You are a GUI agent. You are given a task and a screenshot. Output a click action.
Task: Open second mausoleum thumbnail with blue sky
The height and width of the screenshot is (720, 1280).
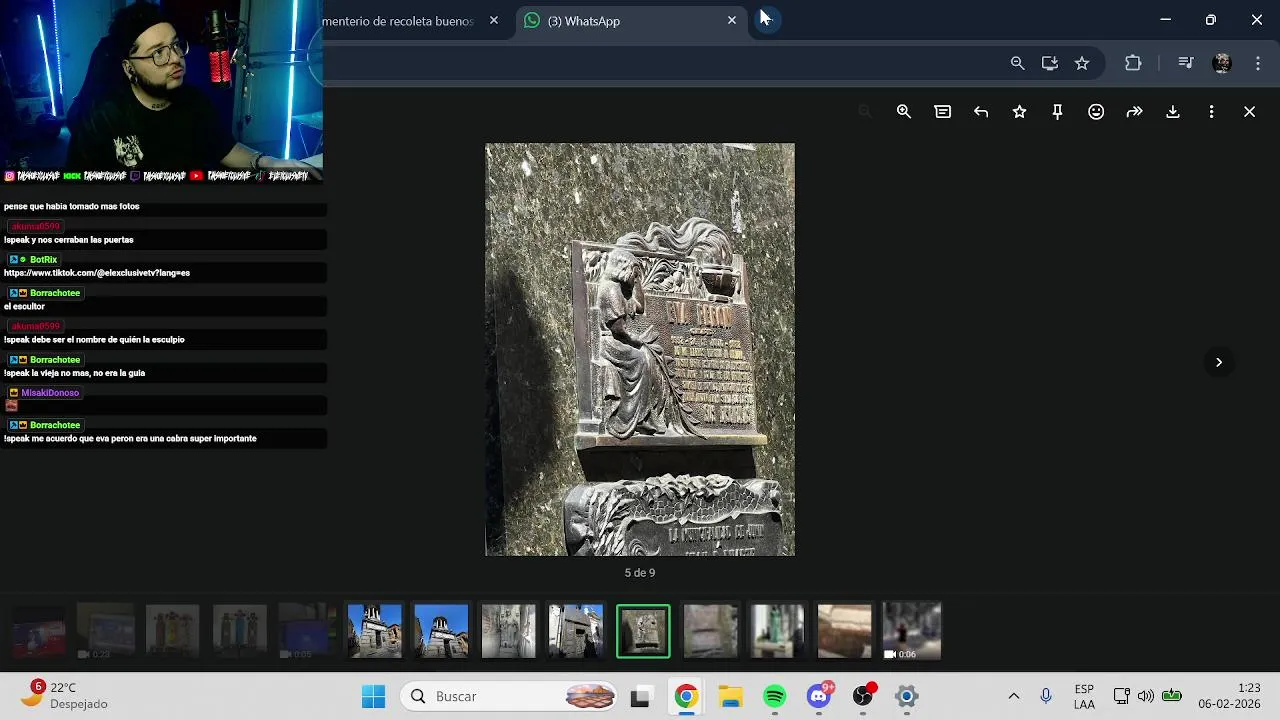point(442,631)
